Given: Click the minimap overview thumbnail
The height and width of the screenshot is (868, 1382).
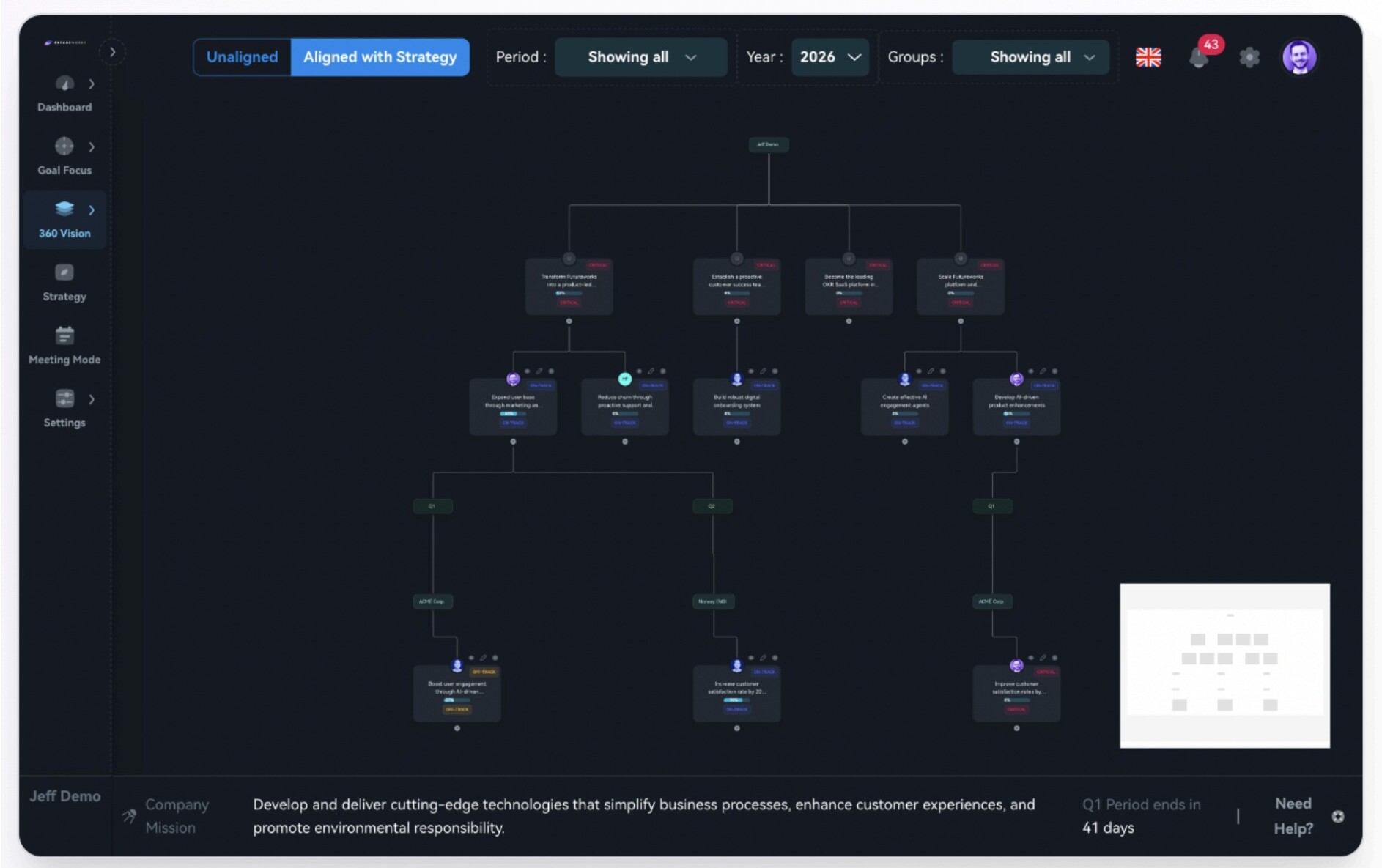Looking at the screenshot, I should [x=1224, y=665].
